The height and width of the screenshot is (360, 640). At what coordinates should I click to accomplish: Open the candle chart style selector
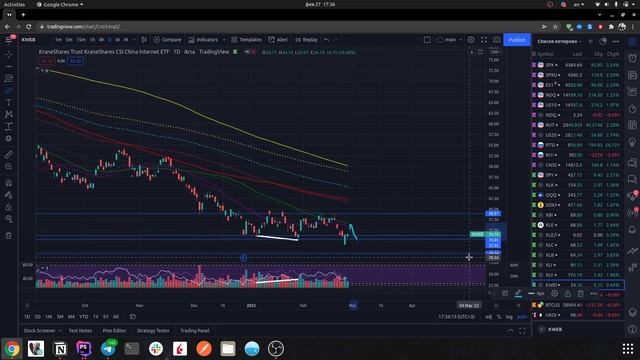(x=144, y=40)
